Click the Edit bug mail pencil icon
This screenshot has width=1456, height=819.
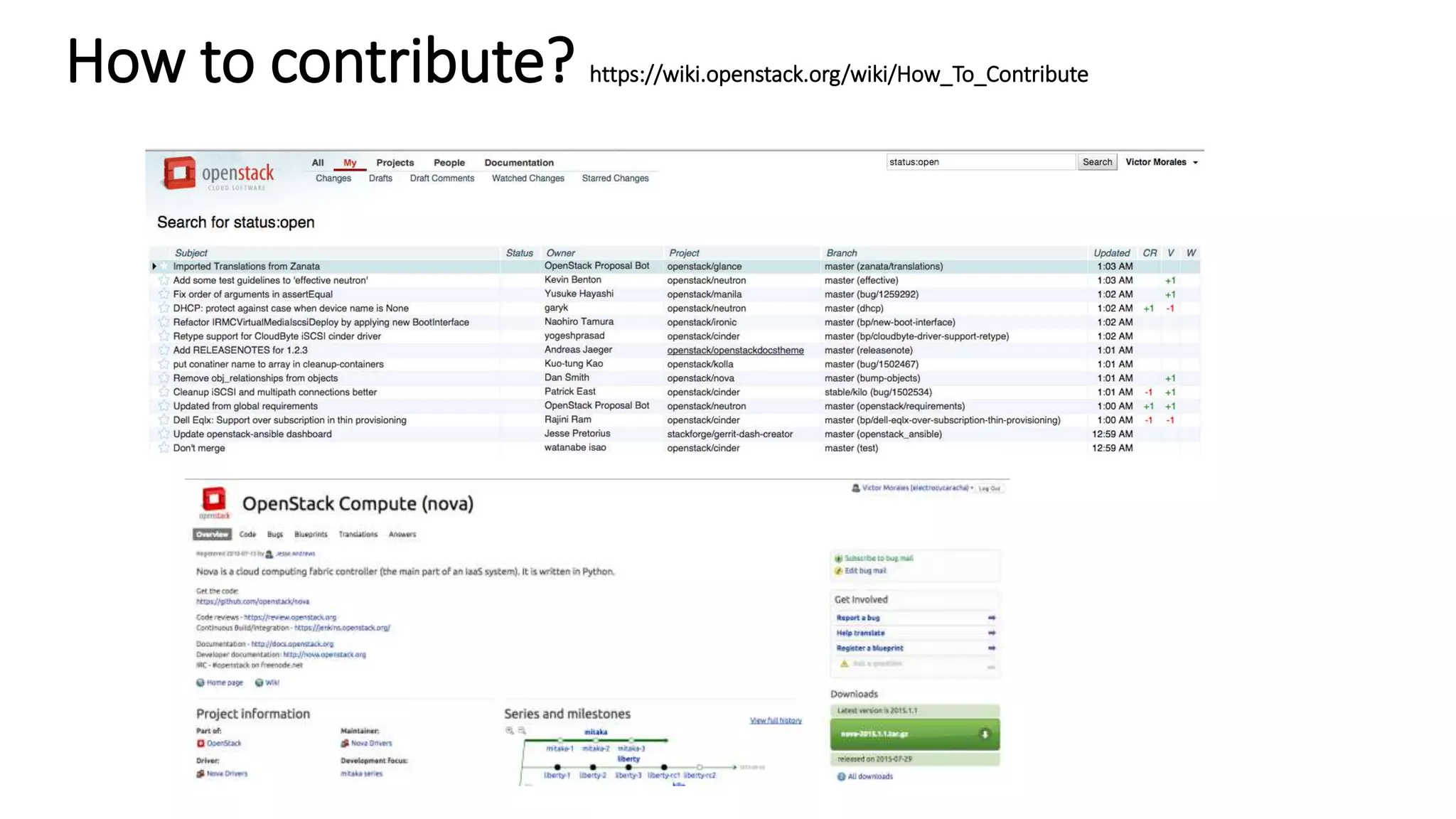[x=838, y=570]
